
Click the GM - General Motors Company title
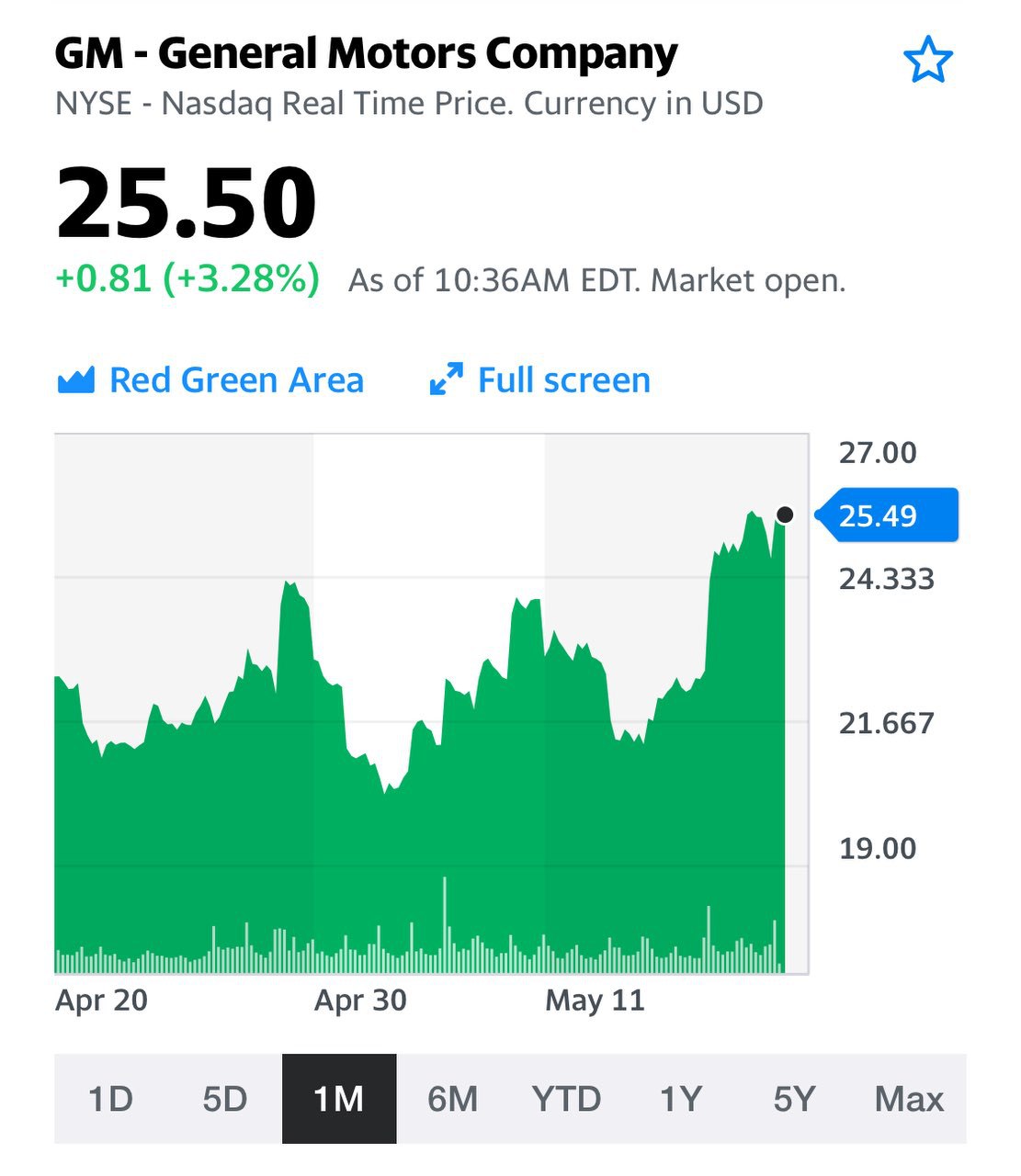point(367,53)
